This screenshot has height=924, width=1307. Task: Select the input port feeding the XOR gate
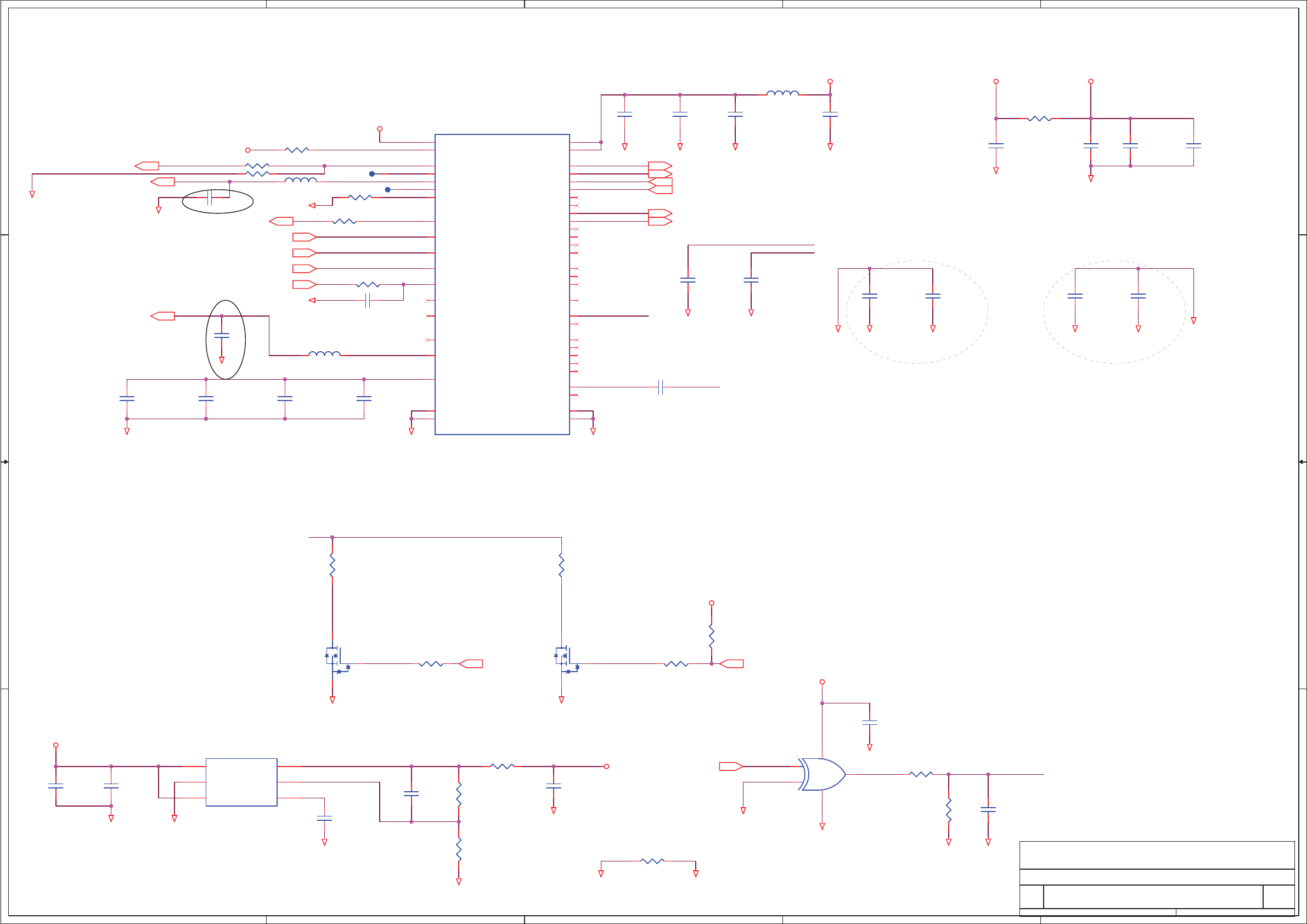click(731, 767)
